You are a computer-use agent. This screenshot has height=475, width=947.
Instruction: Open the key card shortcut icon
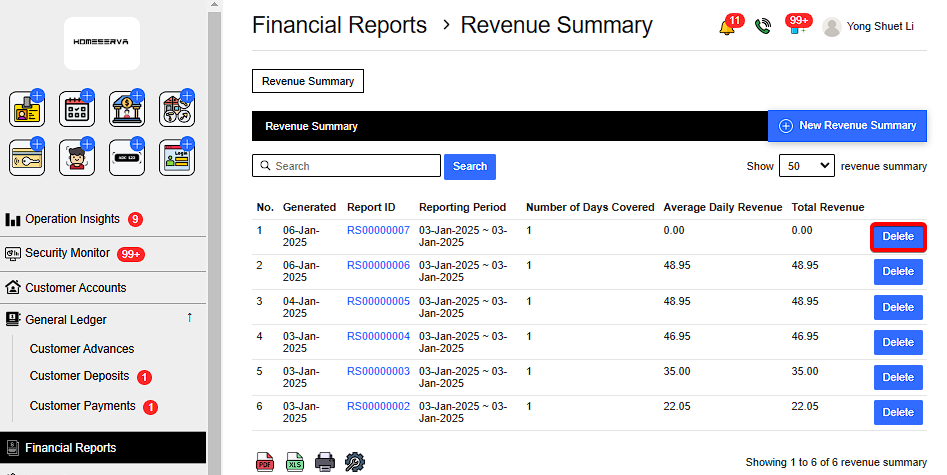[x=26, y=158]
